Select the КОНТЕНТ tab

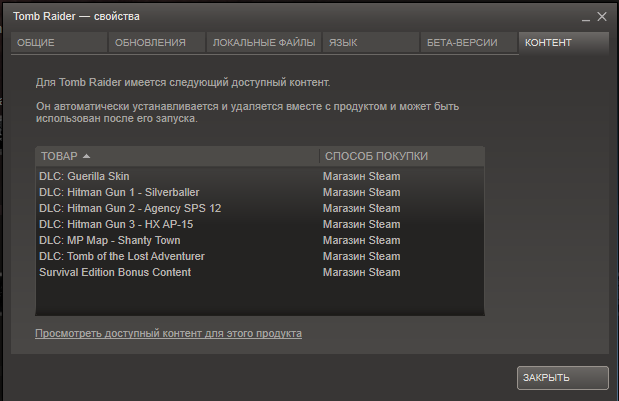pos(564,43)
